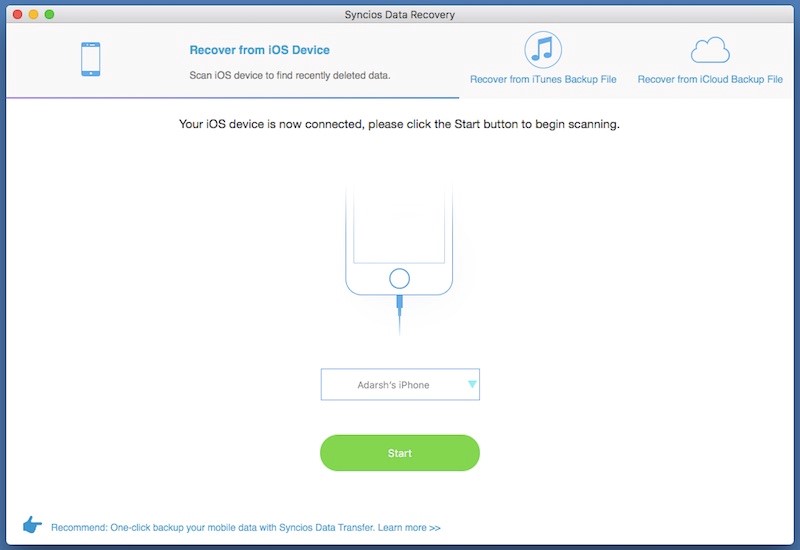Click the 'Your iOS device is now connected' message

[399, 124]
